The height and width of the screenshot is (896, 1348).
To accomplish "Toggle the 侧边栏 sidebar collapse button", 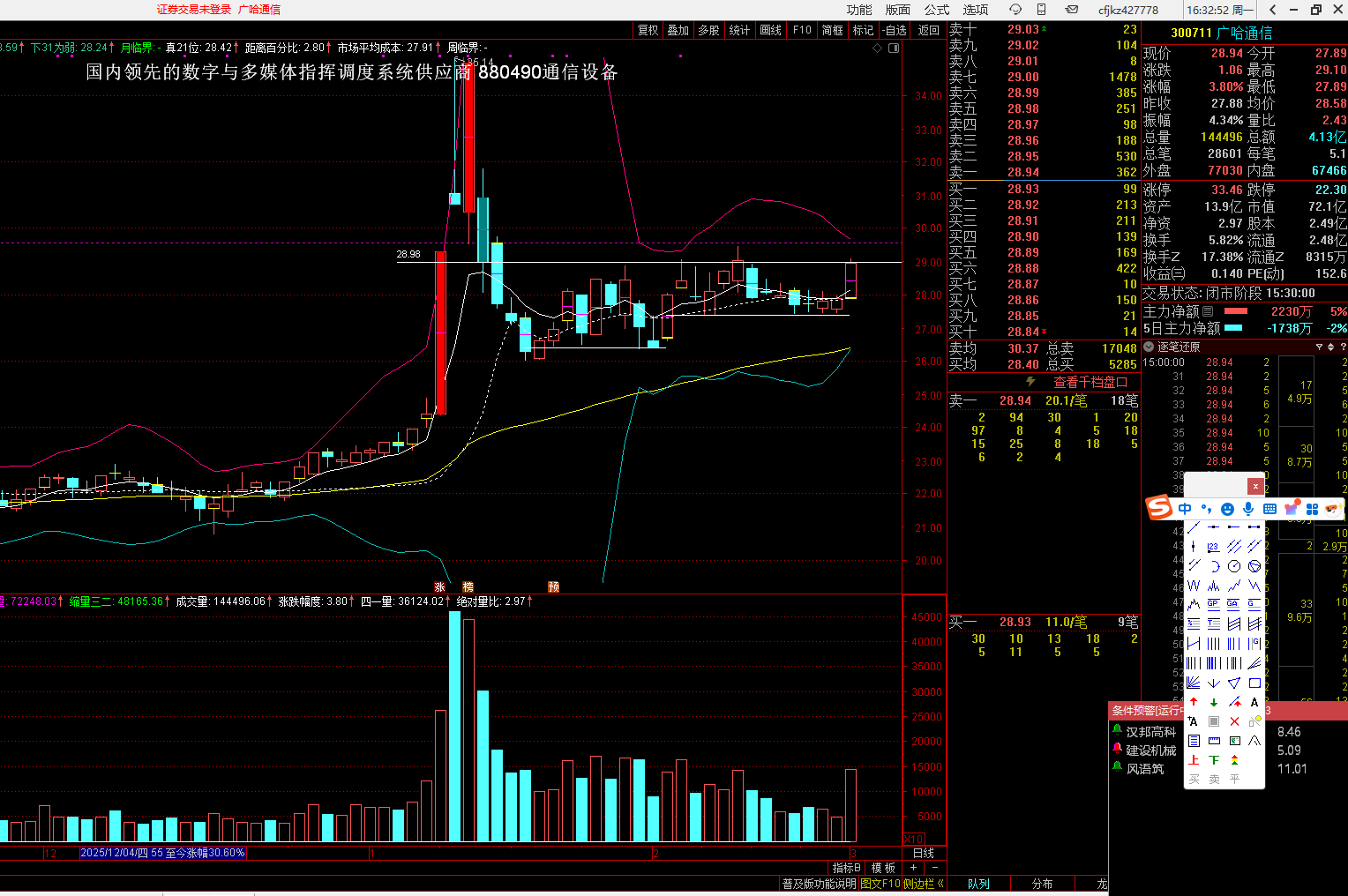I will pos(924,884).
